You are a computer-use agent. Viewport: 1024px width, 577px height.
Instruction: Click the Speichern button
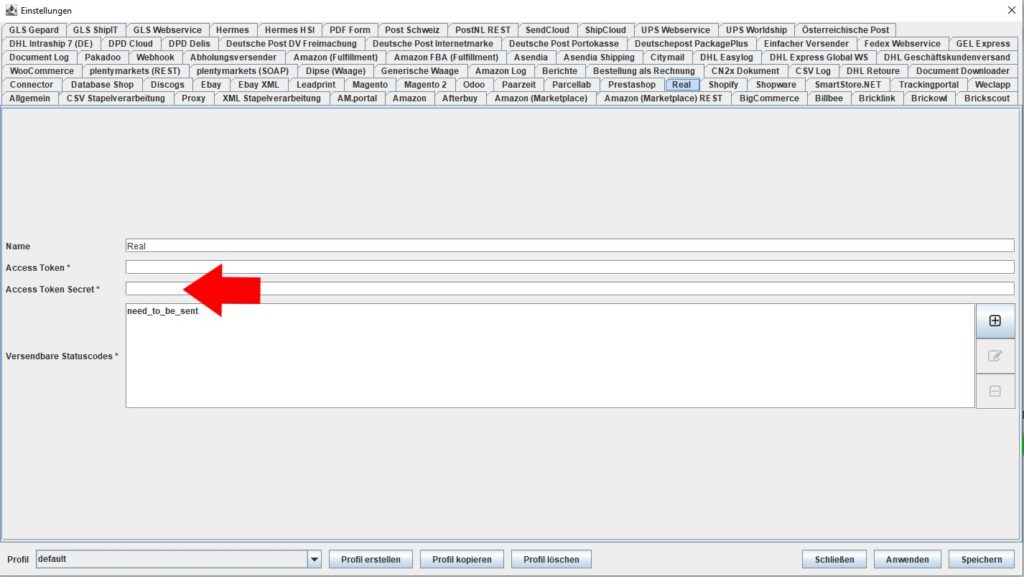(981, 559)
